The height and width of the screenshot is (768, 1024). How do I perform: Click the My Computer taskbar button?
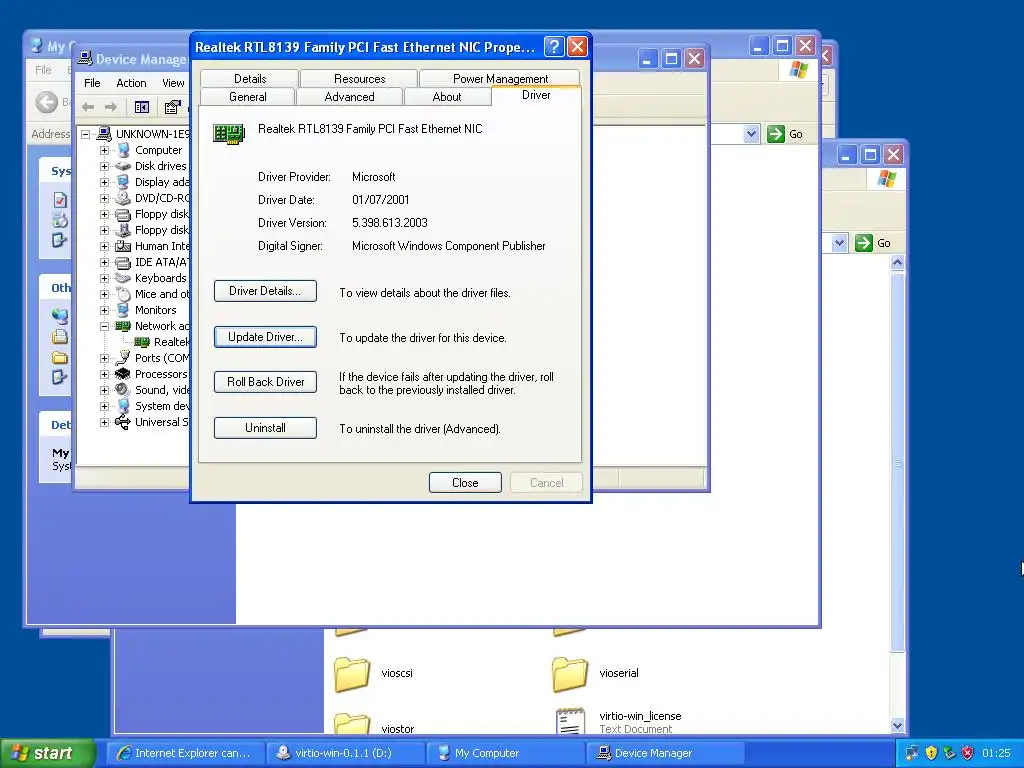(x=506, y=753)
